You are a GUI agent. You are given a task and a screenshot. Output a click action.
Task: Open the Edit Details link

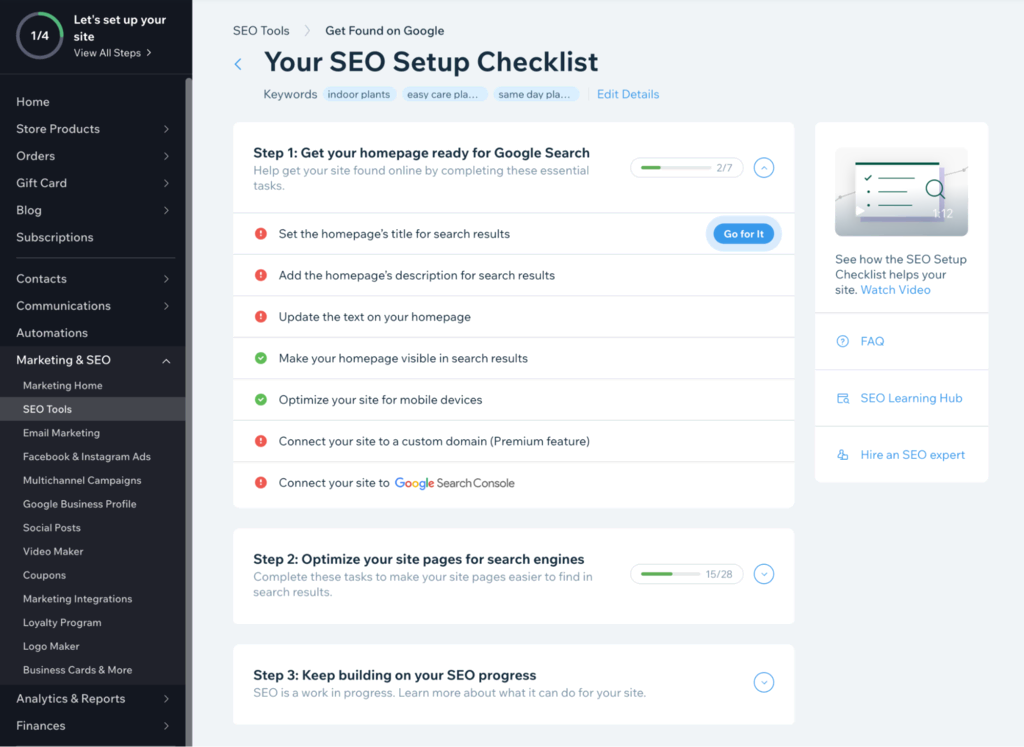click(628, 94)
